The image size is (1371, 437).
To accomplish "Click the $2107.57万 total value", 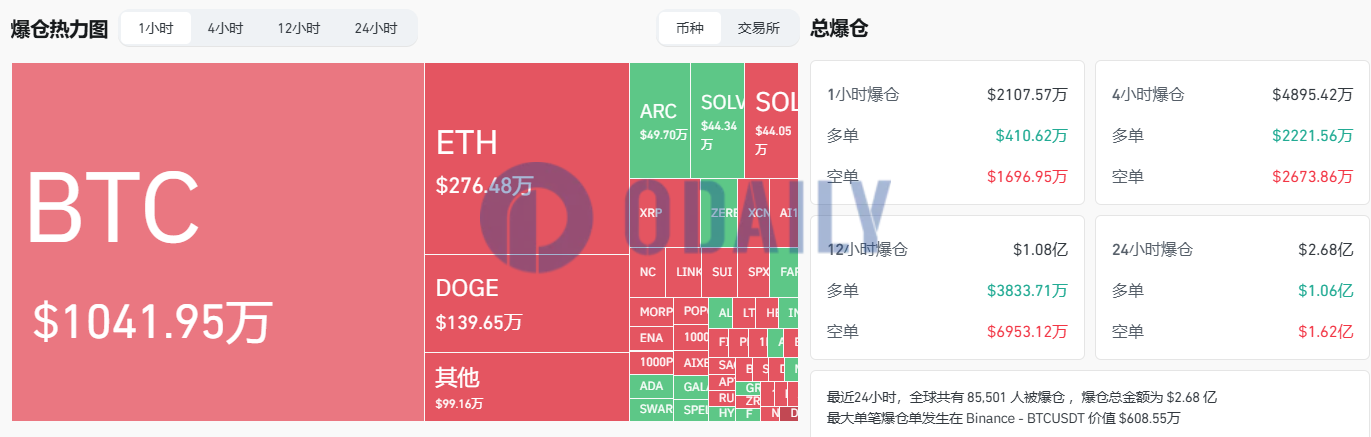I will click(x=1027, y=95).
